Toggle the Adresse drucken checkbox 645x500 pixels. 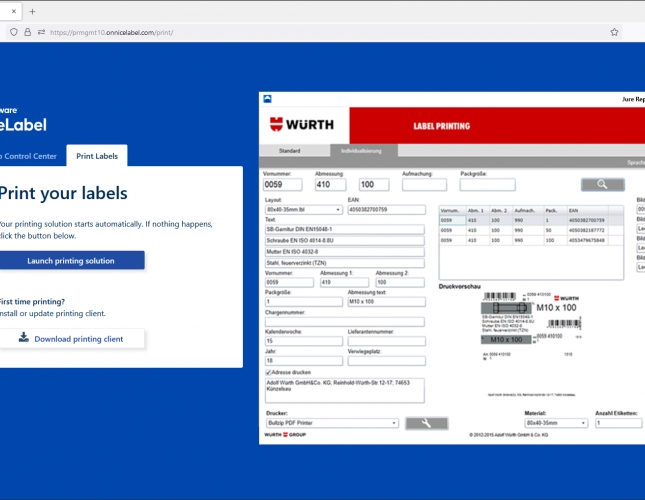pos(266,372)
